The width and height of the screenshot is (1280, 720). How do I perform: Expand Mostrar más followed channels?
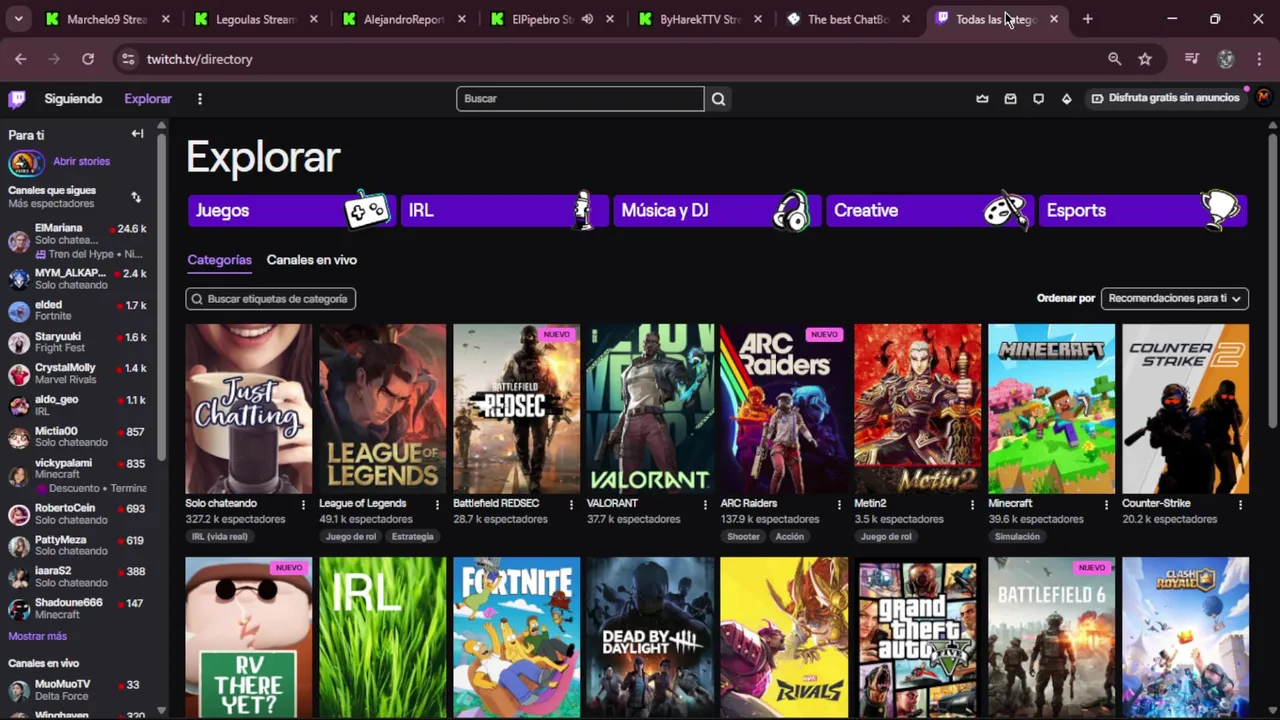click(37, 636)
